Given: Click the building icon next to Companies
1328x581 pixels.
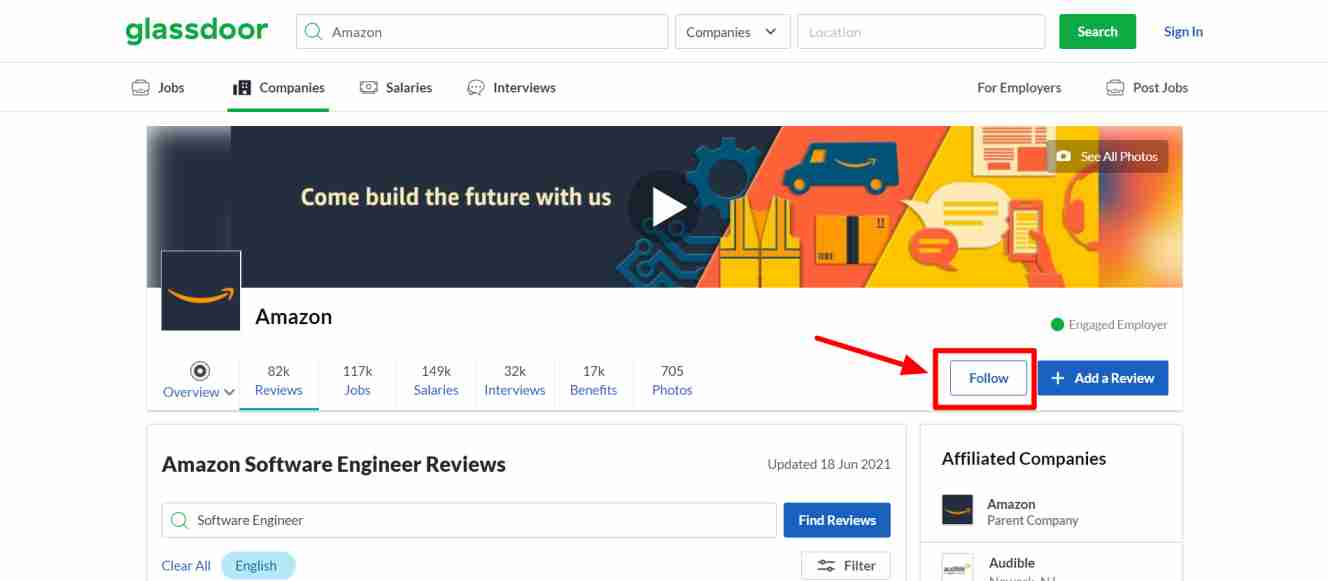Looking at the screenshot, I should (242, 88).
